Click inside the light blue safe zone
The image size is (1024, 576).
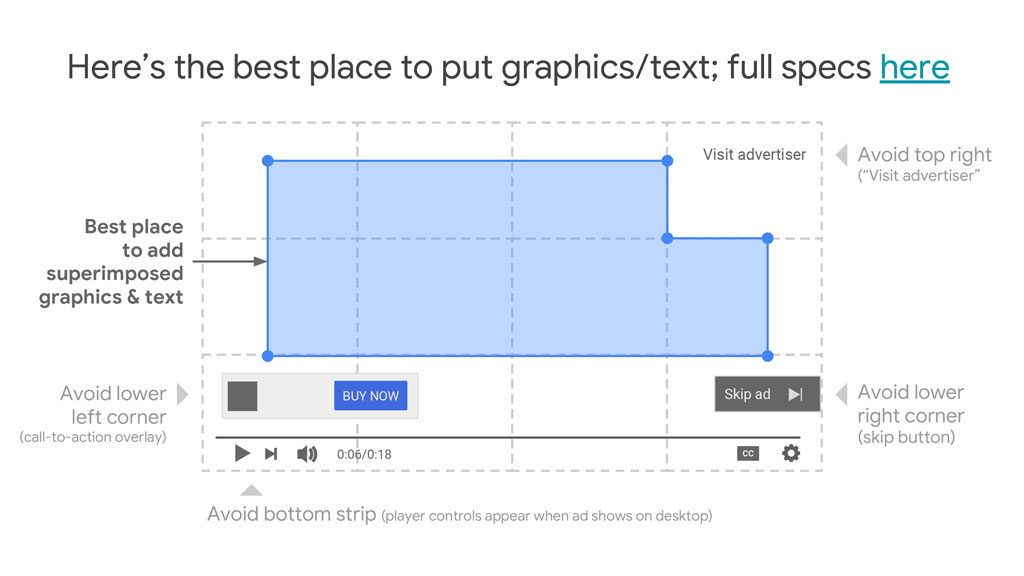(467, 258)
